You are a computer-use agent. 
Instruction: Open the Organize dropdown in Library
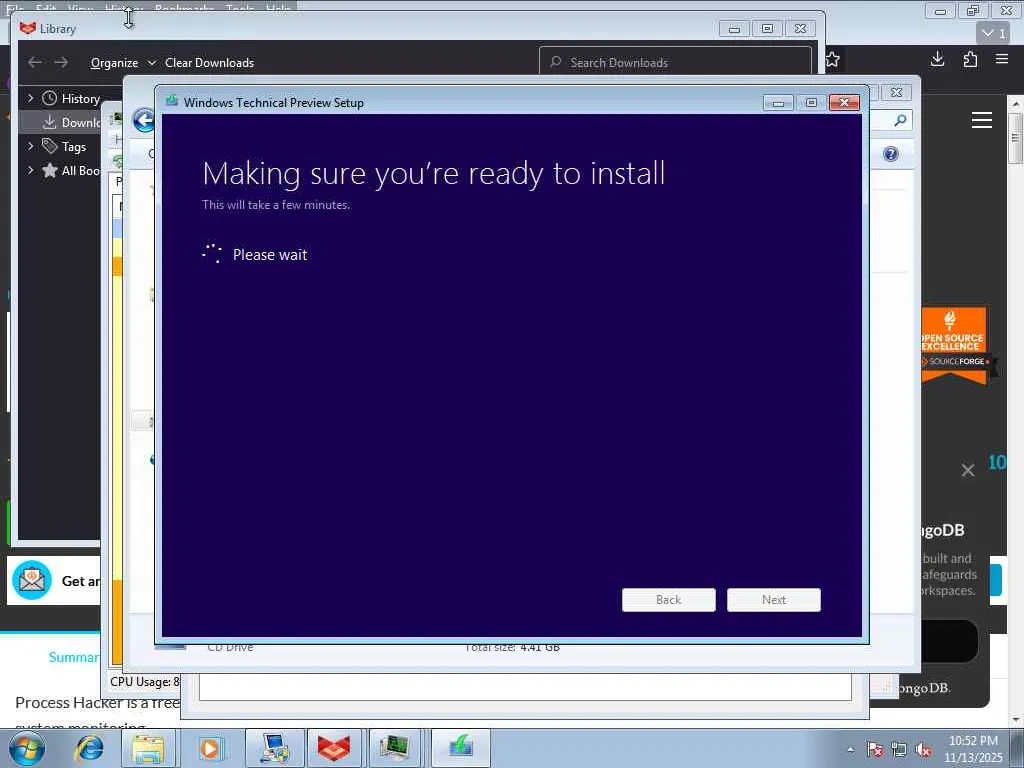pyautogui.click(x=123, y=63)
